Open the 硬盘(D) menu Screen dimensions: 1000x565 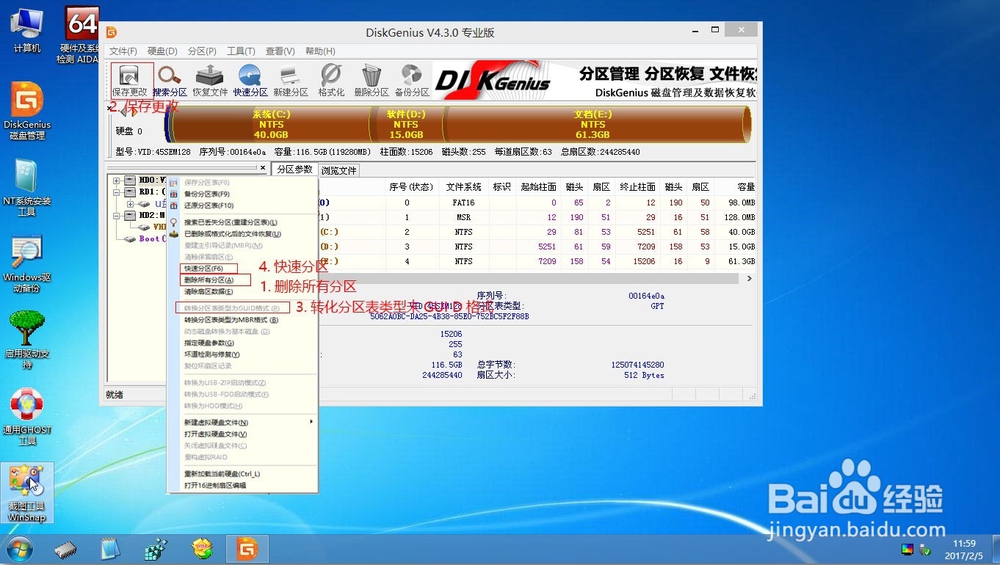pyautogui.click(x=163, y=51)
